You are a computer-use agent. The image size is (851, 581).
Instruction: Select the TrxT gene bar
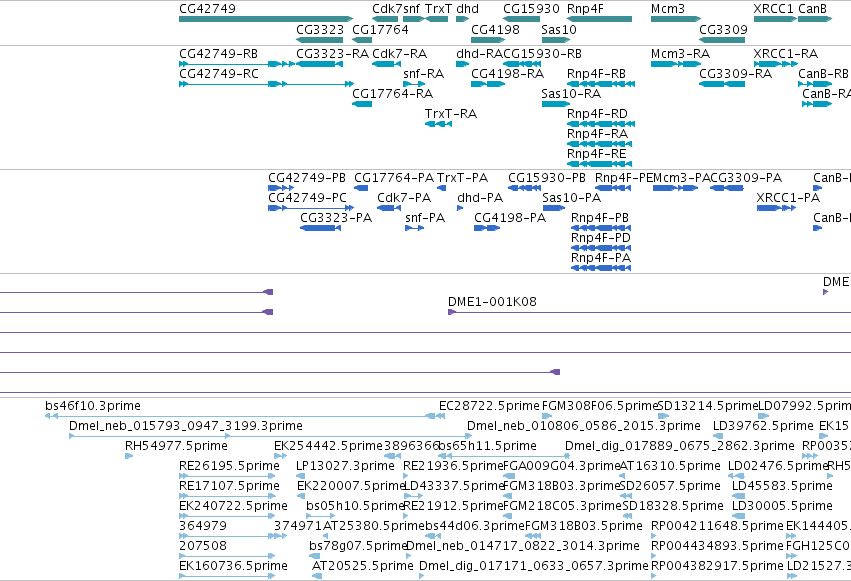pos(437,19)
